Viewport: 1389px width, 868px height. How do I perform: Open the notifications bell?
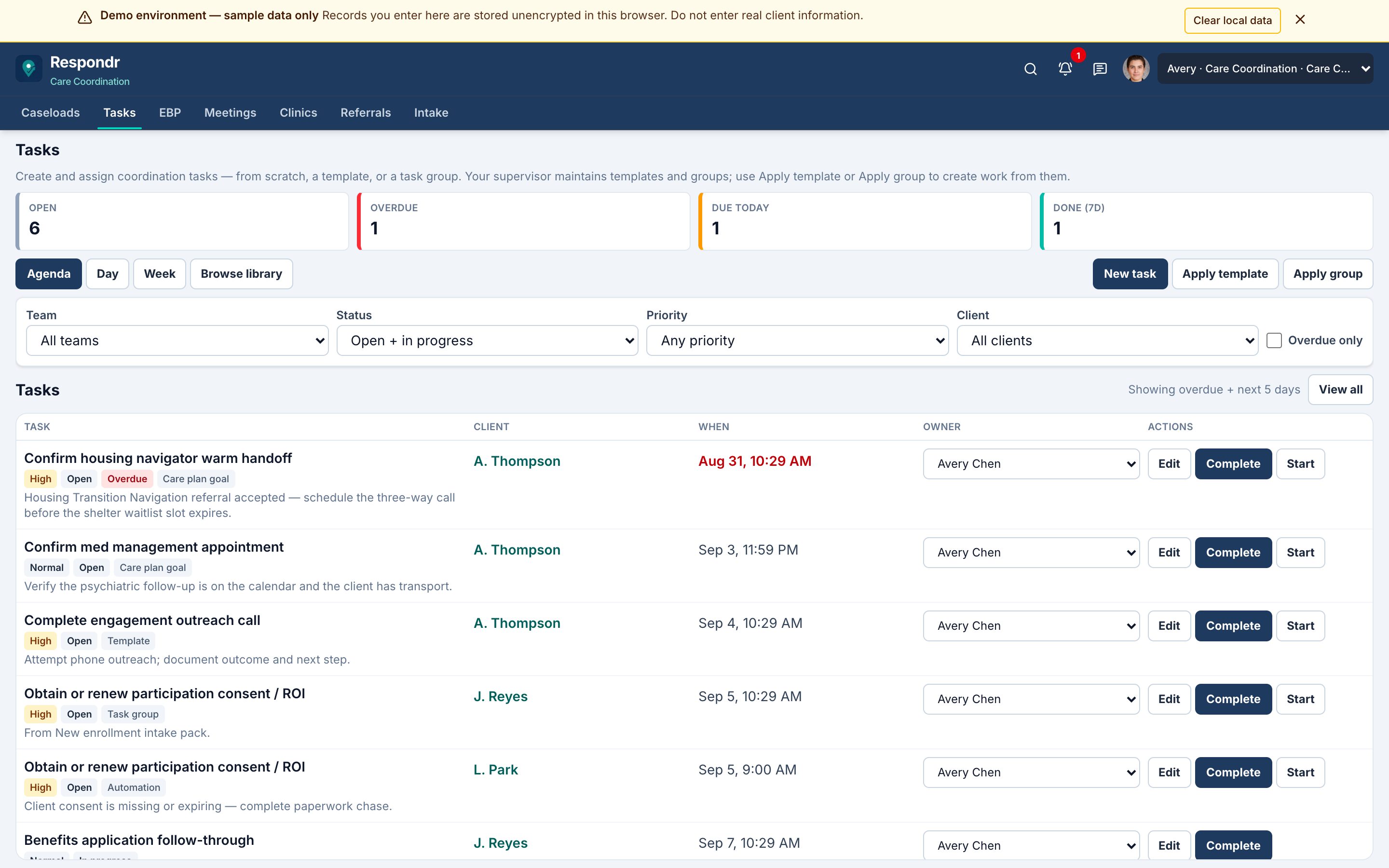point(1065,69)
